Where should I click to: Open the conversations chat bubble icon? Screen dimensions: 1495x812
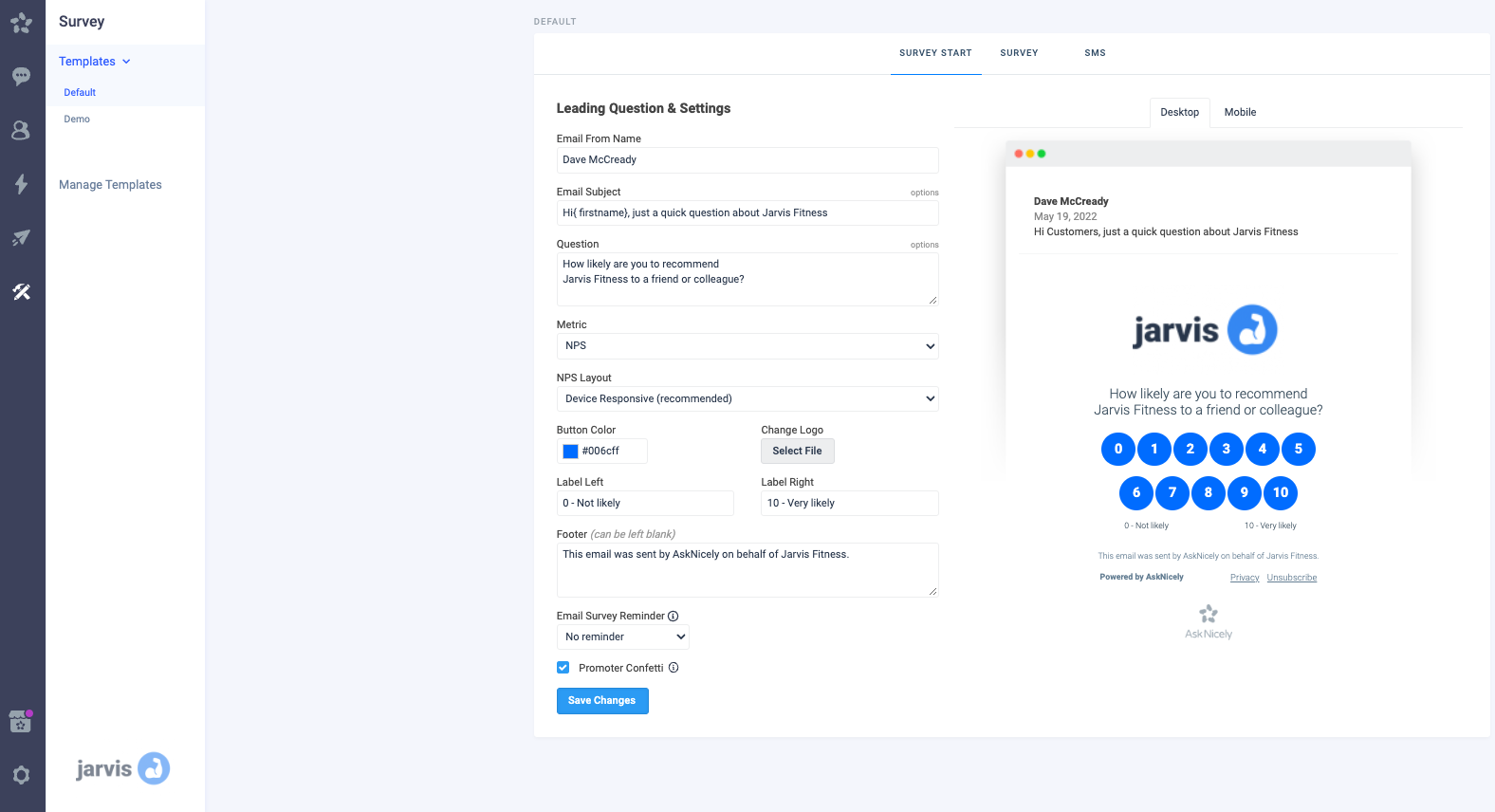point(22,76)
